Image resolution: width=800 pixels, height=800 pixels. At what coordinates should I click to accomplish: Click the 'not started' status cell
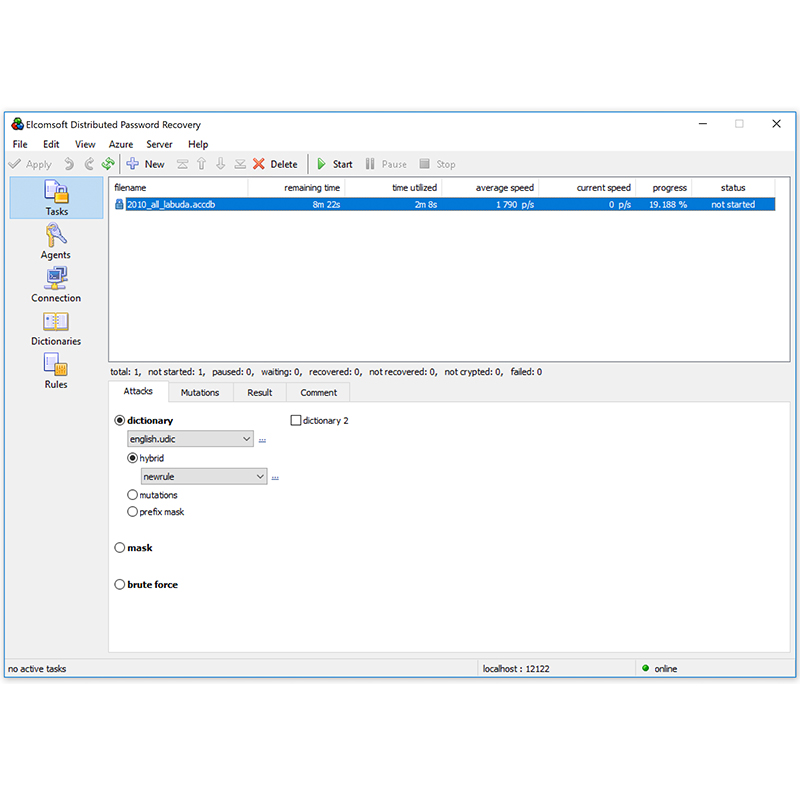[733, 205]
